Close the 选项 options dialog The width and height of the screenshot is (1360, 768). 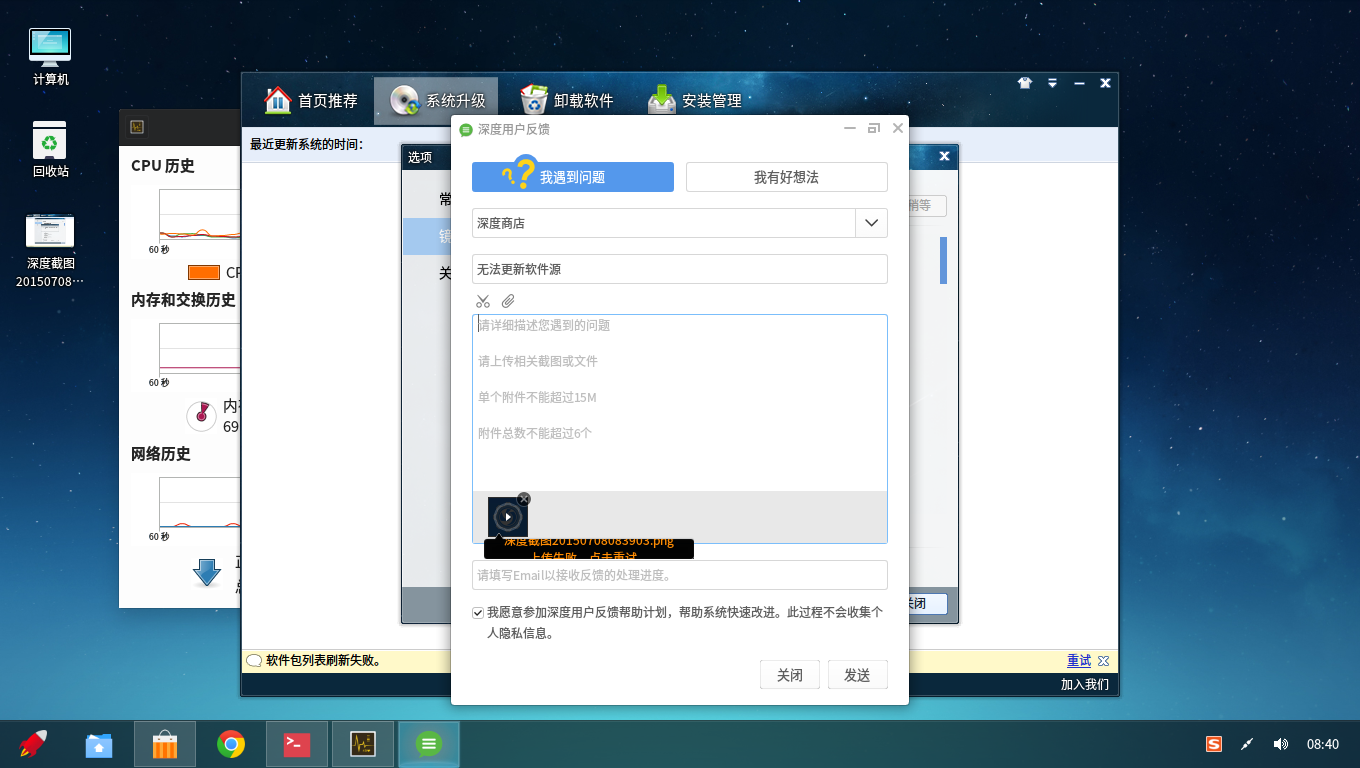944,156
